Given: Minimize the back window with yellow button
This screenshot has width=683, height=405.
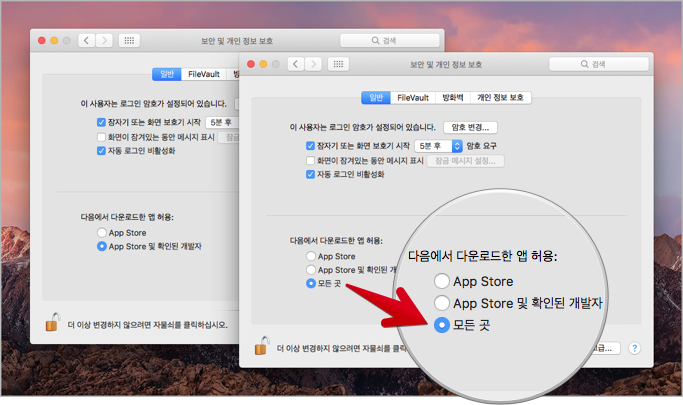Looking at the screenshot, I should [54, 40].
